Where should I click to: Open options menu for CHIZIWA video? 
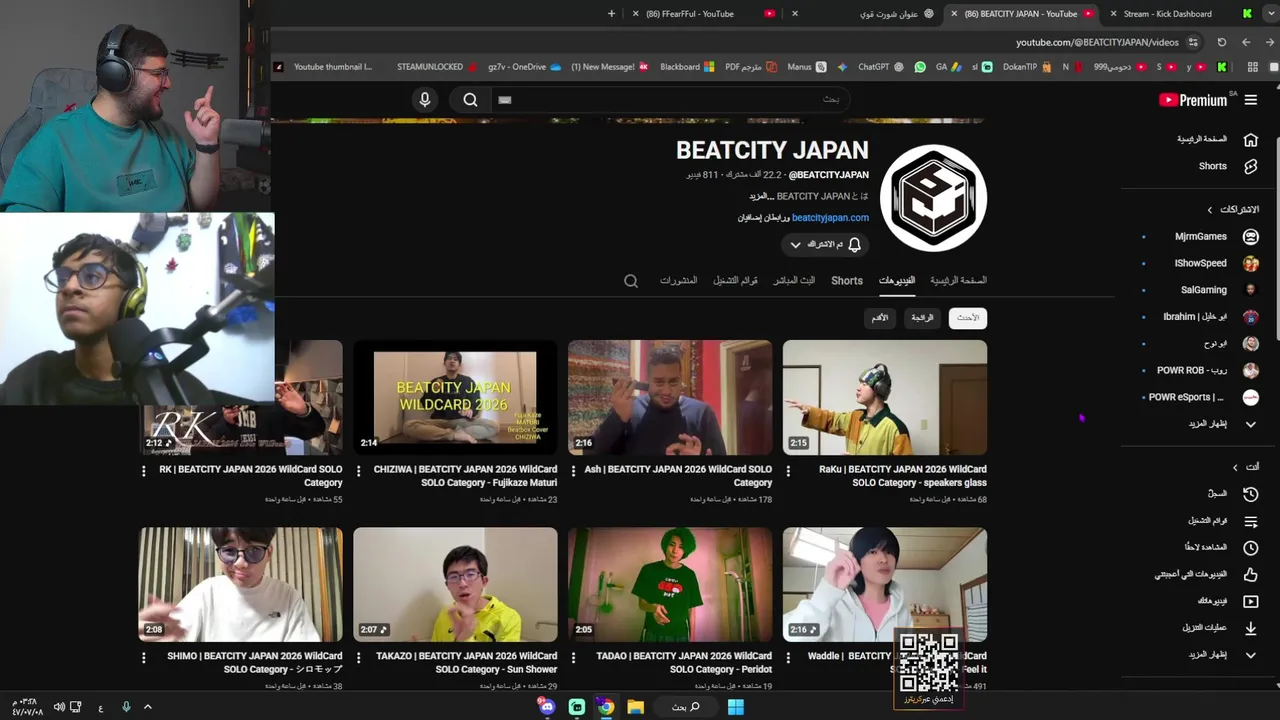(x=359, y=470)
